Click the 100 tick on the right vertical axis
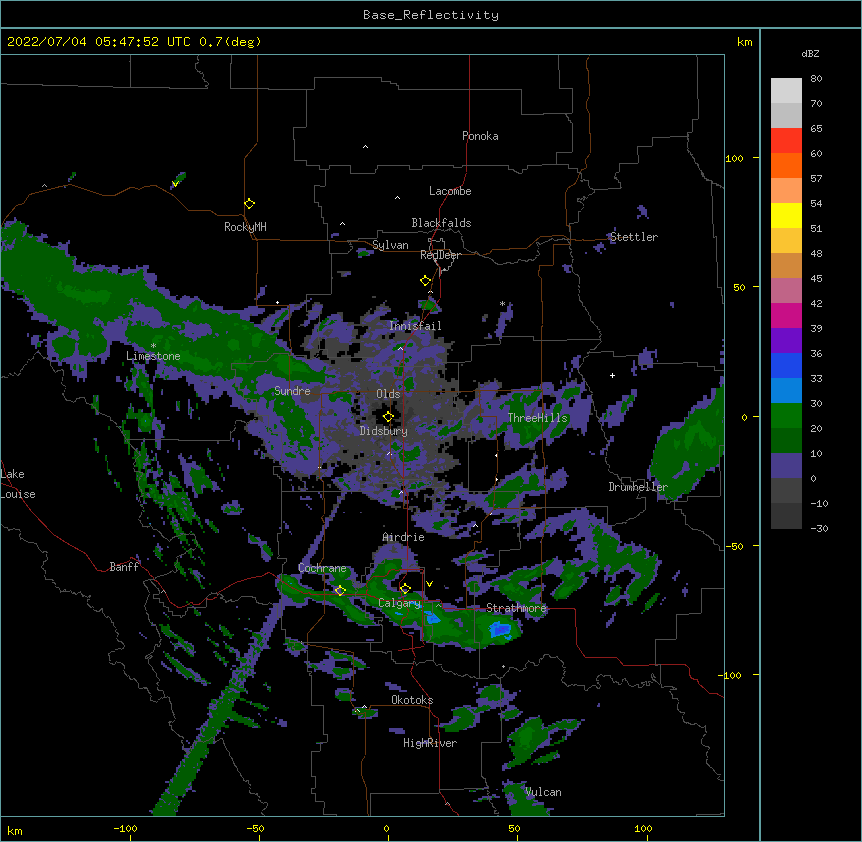 click(734, 158)
